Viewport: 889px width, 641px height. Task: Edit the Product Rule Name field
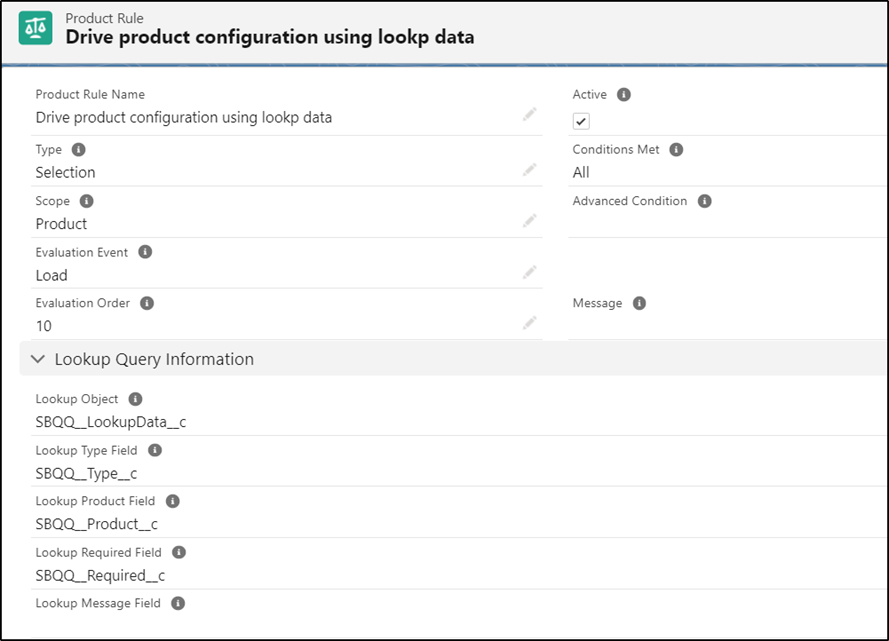[x=530, y=115]
